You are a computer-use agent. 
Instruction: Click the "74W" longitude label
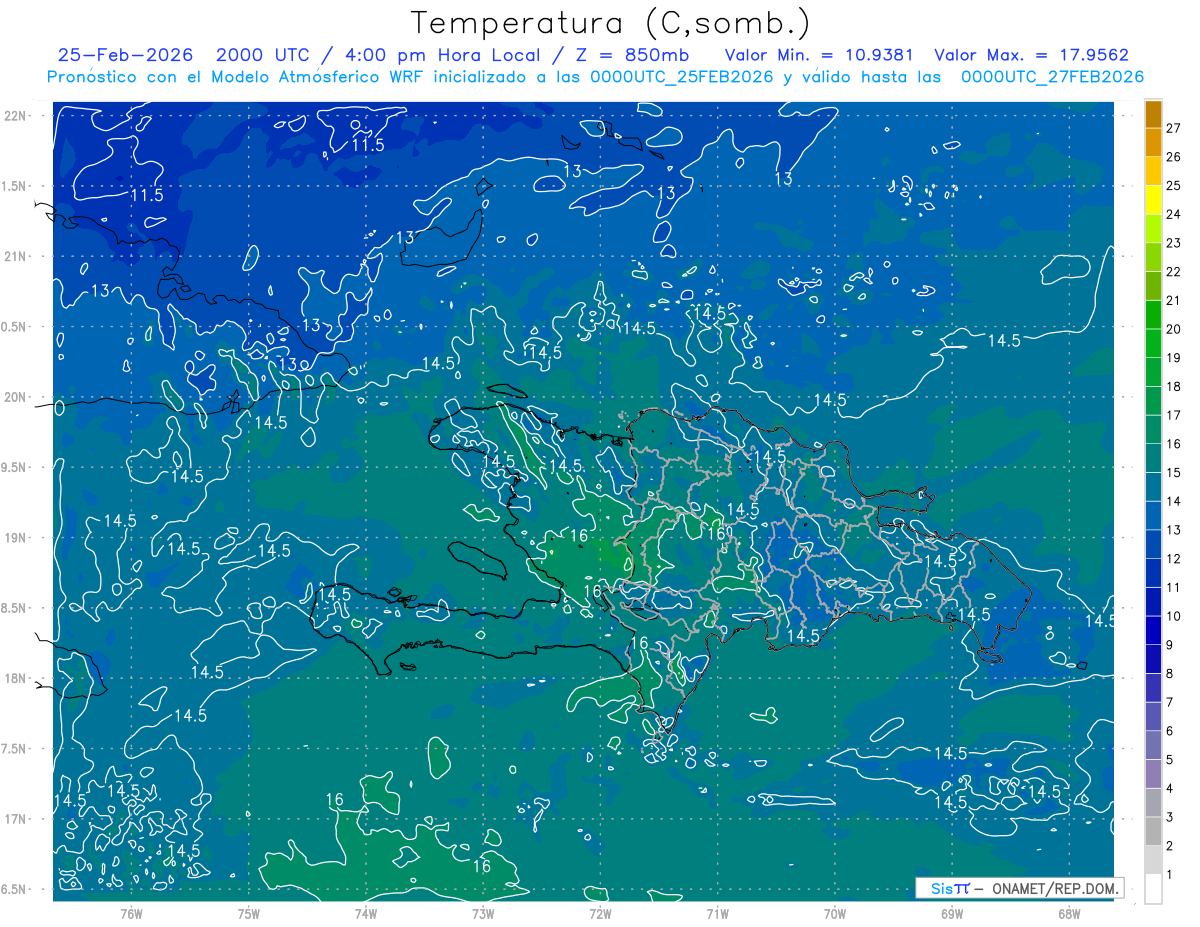(366, 914)
